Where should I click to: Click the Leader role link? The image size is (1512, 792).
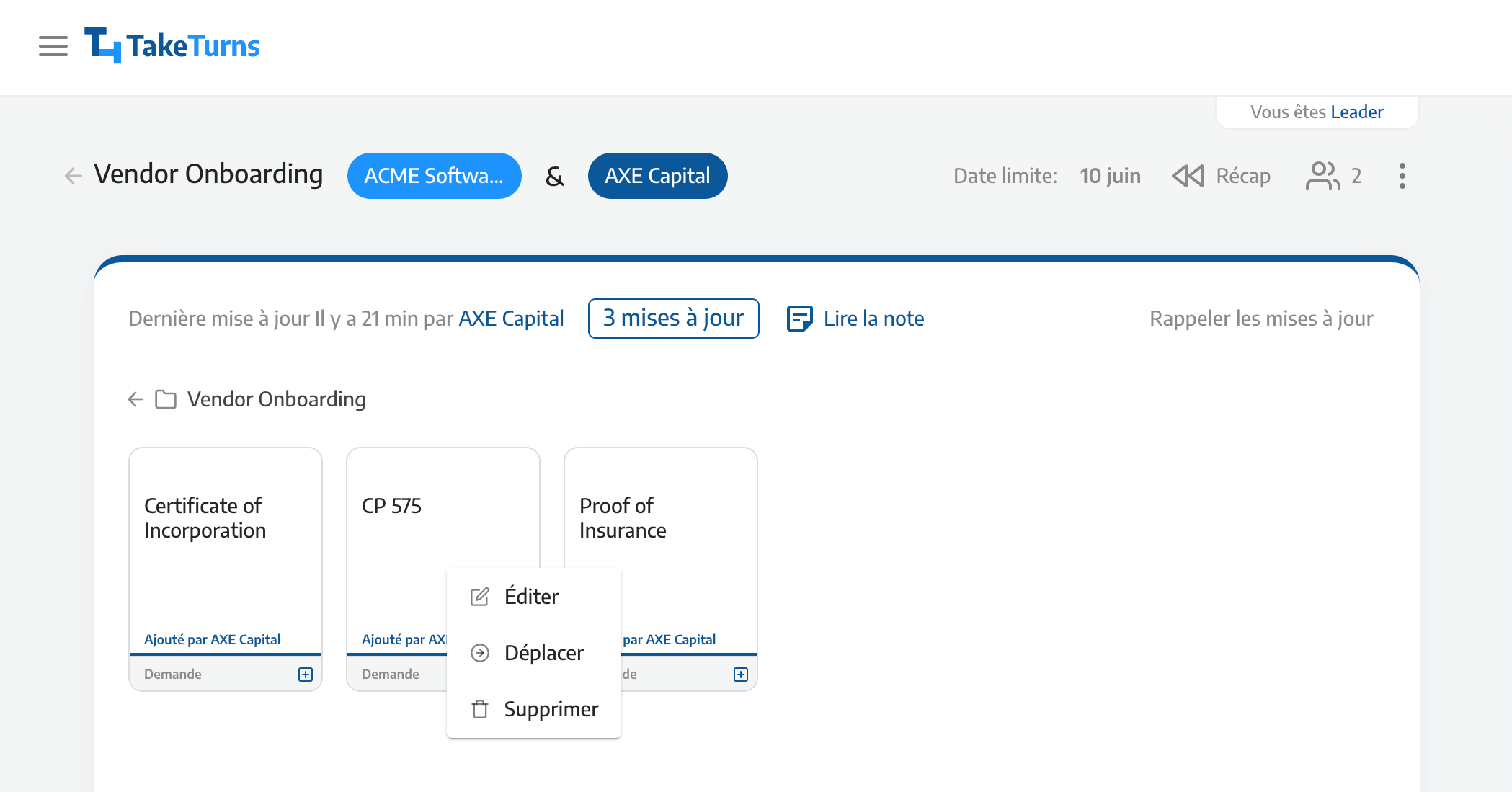[1356, 112]
